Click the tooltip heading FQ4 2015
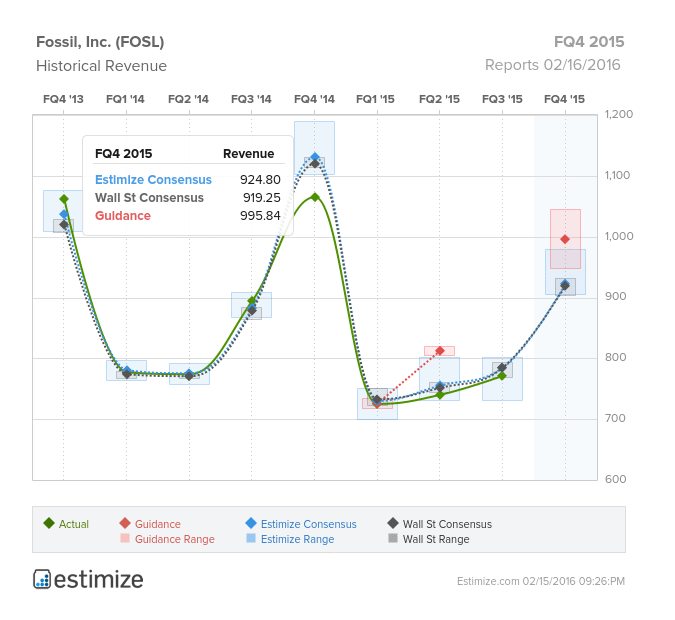 coord(124,154)
